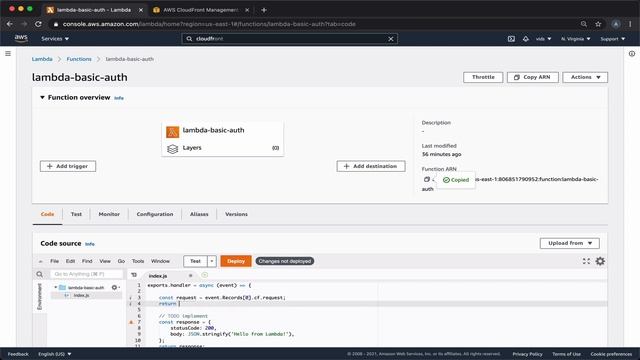The image size is (640, 360).
Task: Click the Layers stack icon
Action: click(x=172, y=149)
